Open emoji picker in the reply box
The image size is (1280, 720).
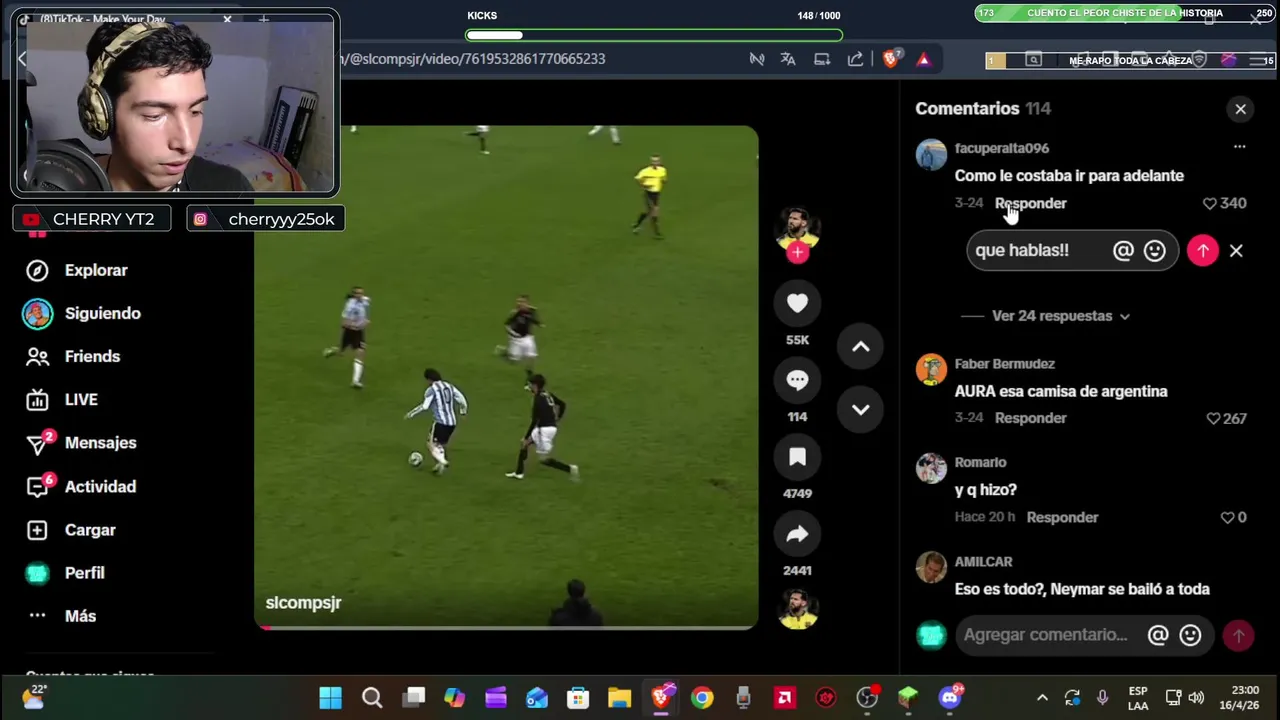pos(1154,251)
